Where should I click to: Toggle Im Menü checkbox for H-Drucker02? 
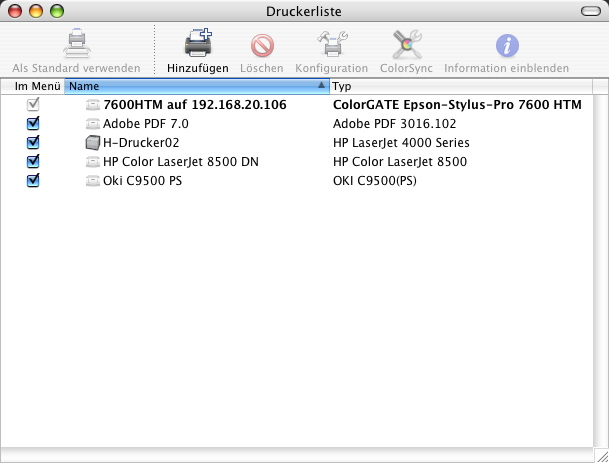pos(33,143)
